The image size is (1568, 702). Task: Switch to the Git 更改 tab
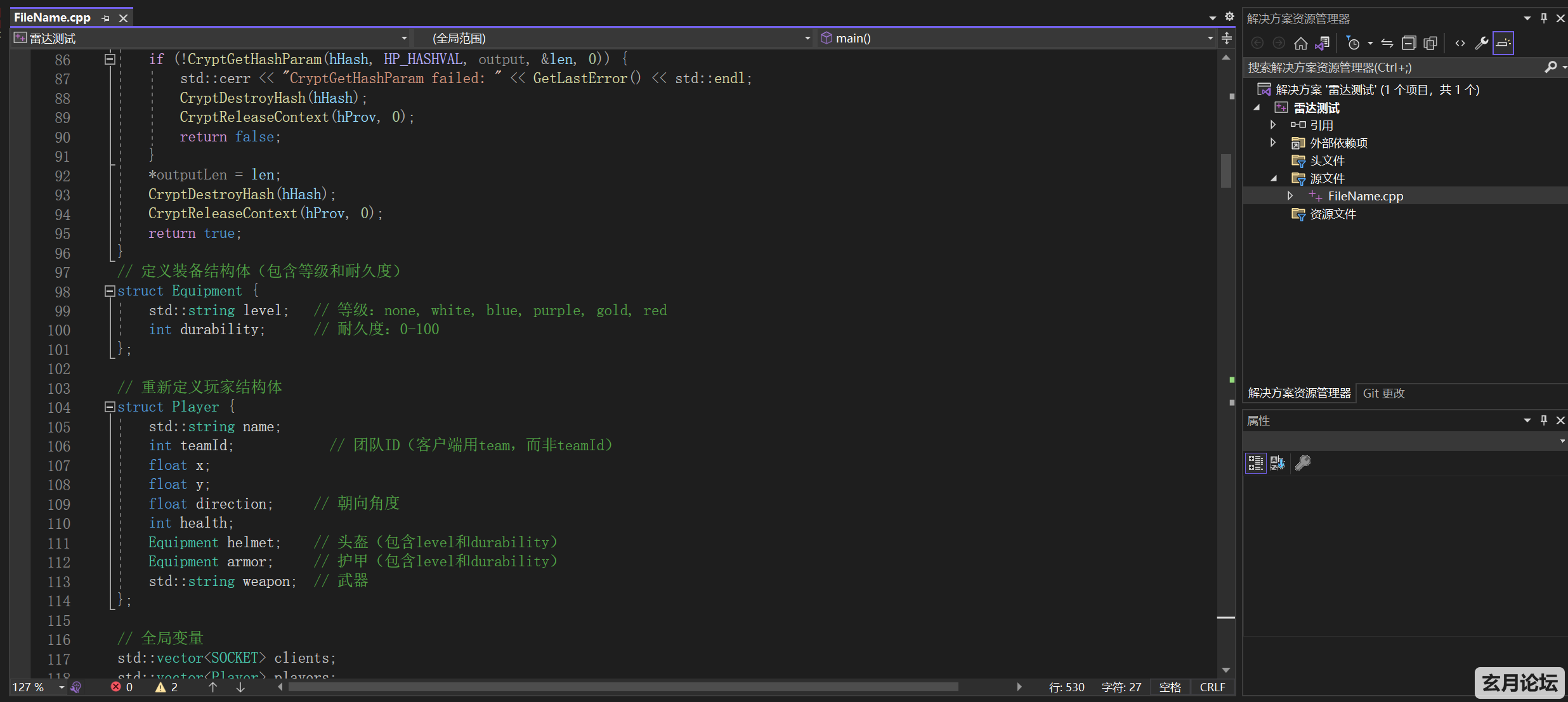[x=1383, y=393]
